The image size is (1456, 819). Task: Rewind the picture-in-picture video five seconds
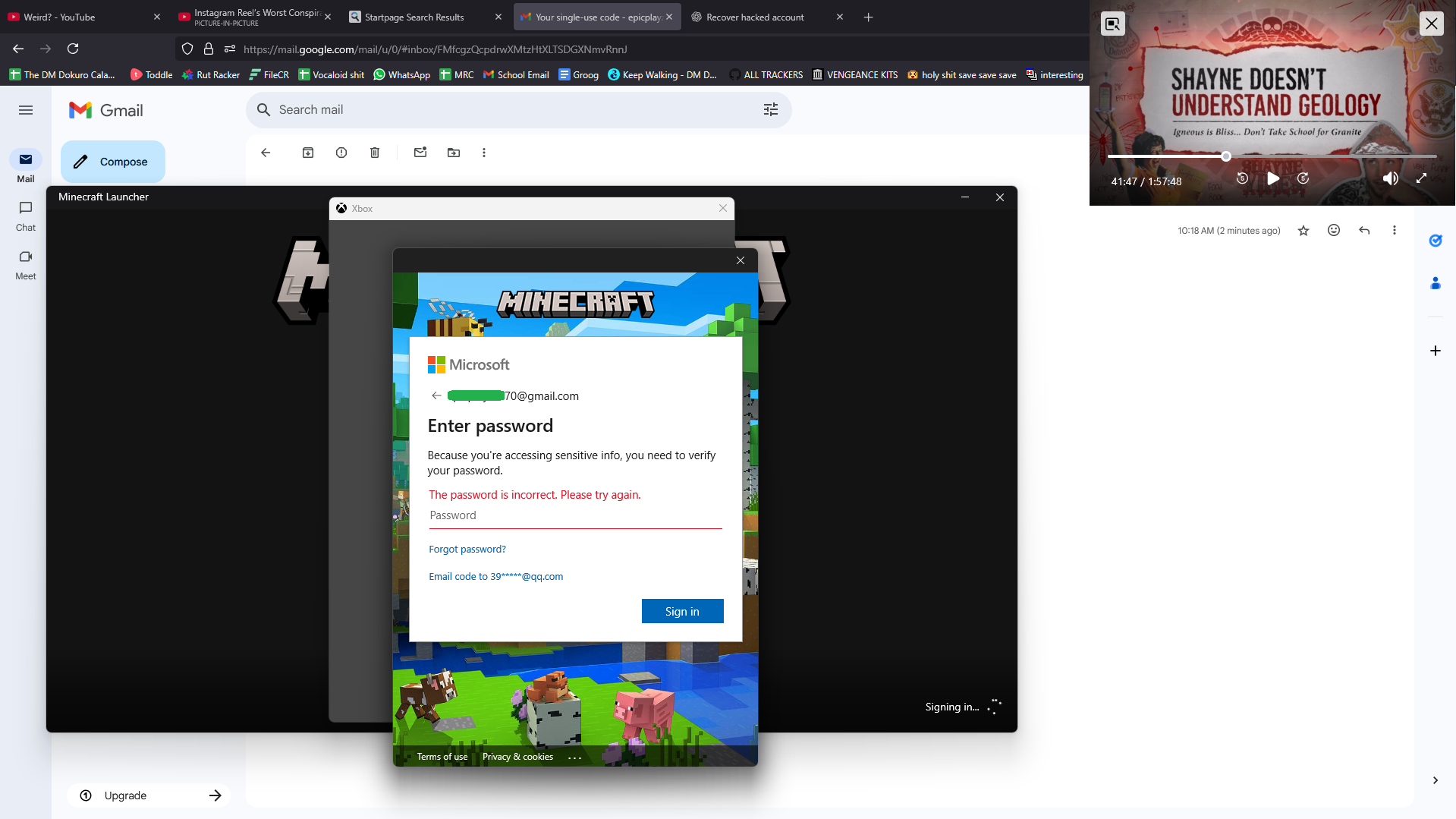point(1242,178)
